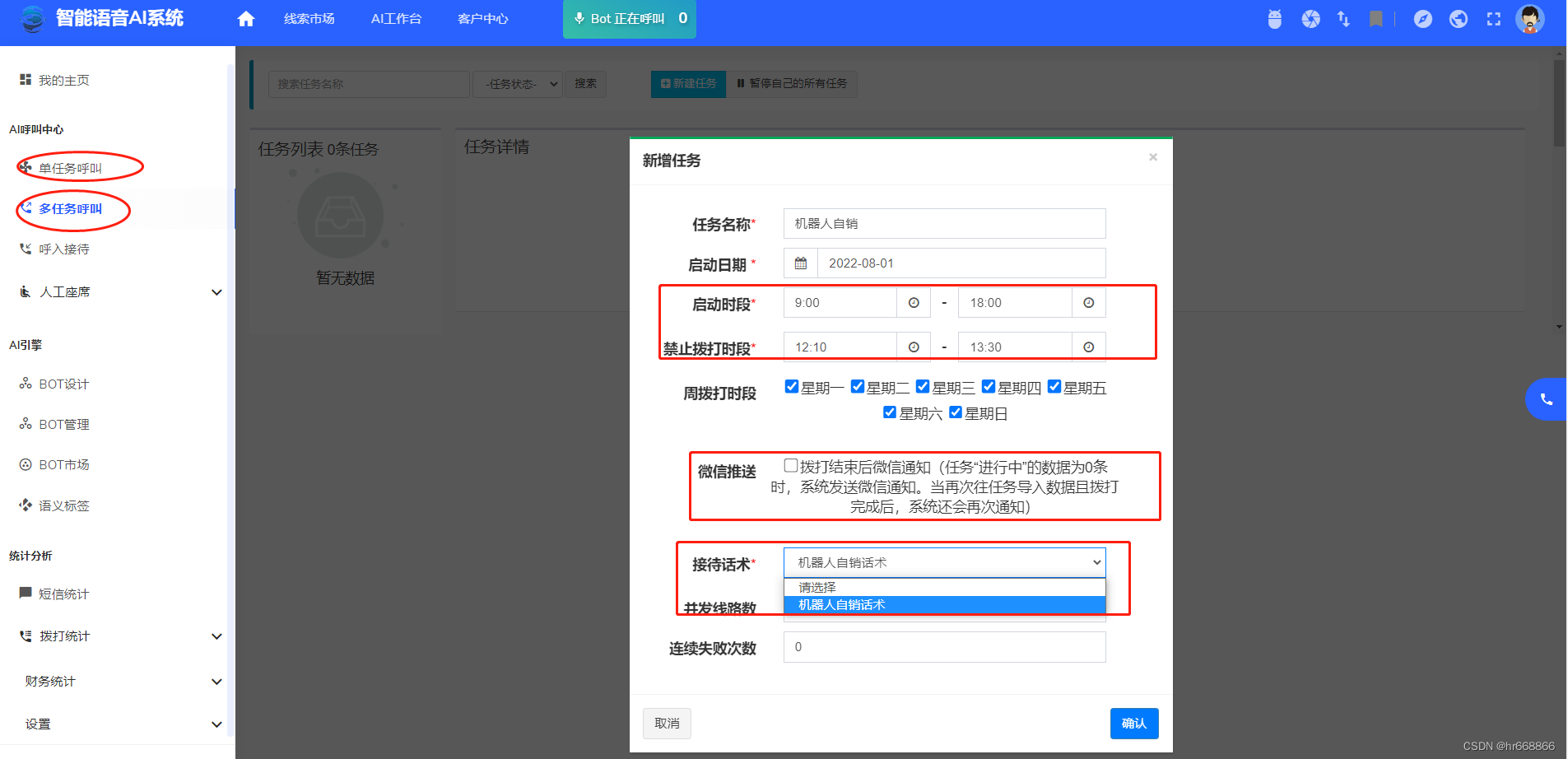Click 暂停自己的所有任务 button
Viewport: 1568px width, 759px height.
pyautogui.click(x=792, y=84)
